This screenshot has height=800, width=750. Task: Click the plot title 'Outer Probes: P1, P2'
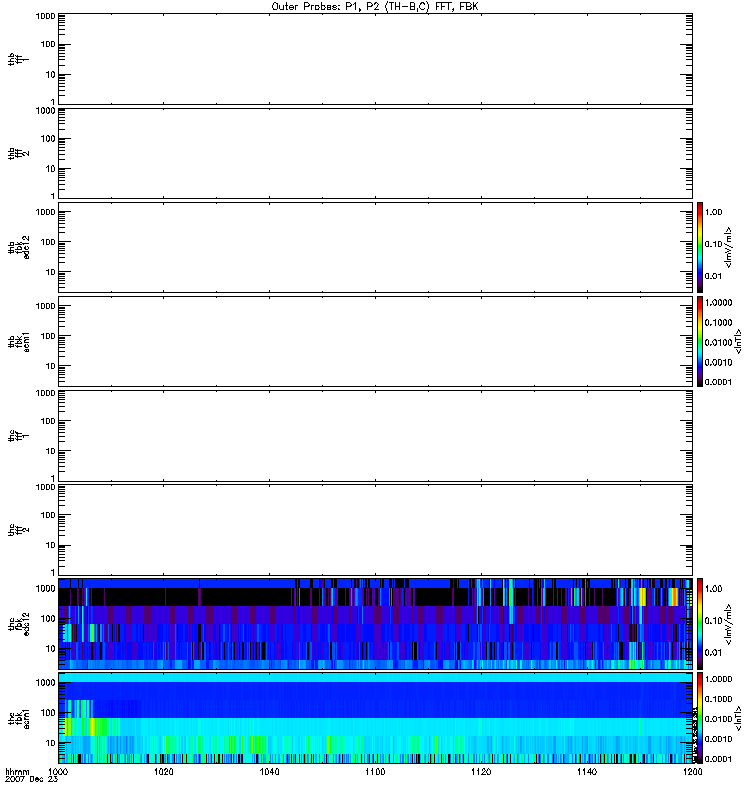click(x=375, y=6)
